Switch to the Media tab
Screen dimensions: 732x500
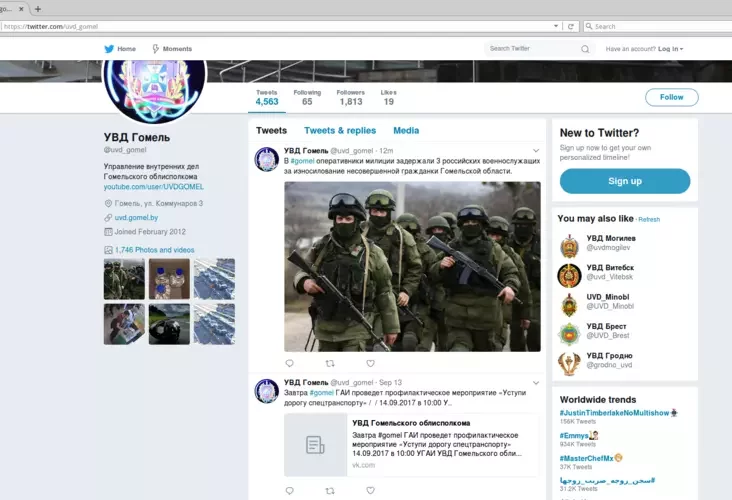[406, 130]
